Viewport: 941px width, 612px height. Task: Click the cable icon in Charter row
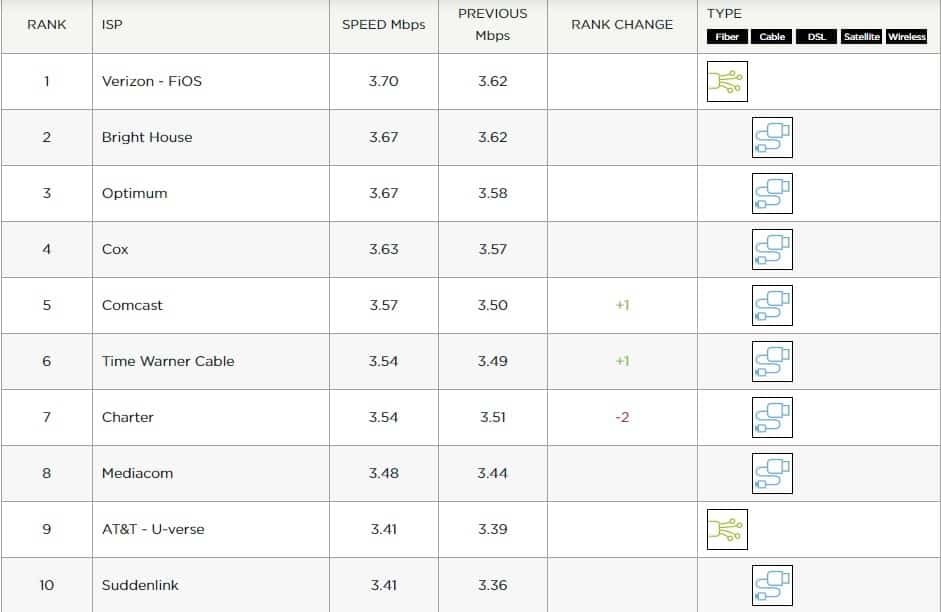[772, 418]
